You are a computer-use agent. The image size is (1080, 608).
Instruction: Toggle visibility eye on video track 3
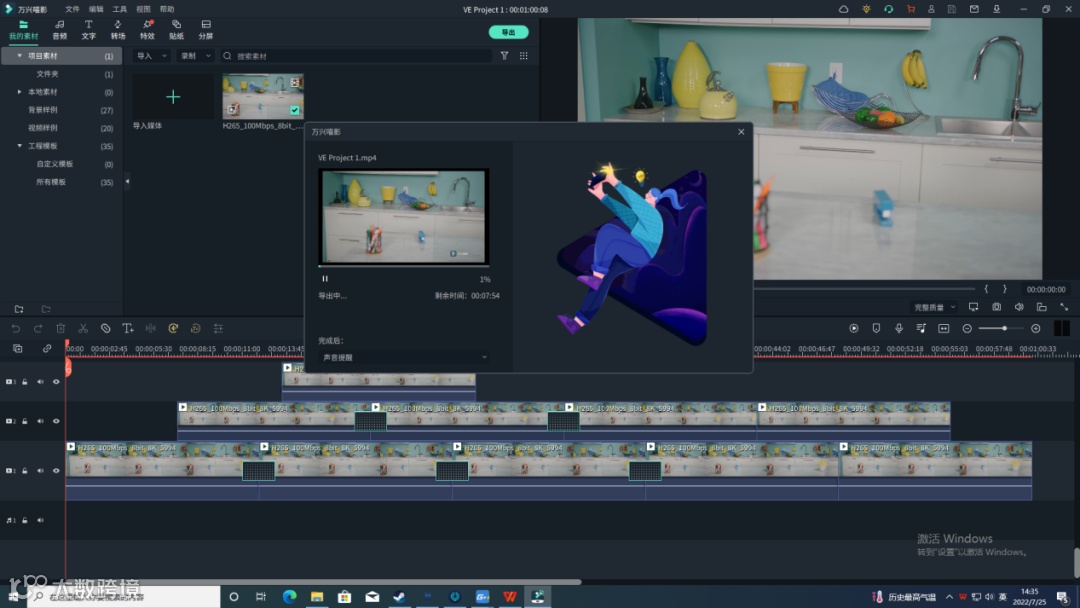pyautogui.click(x=56, y=381)
